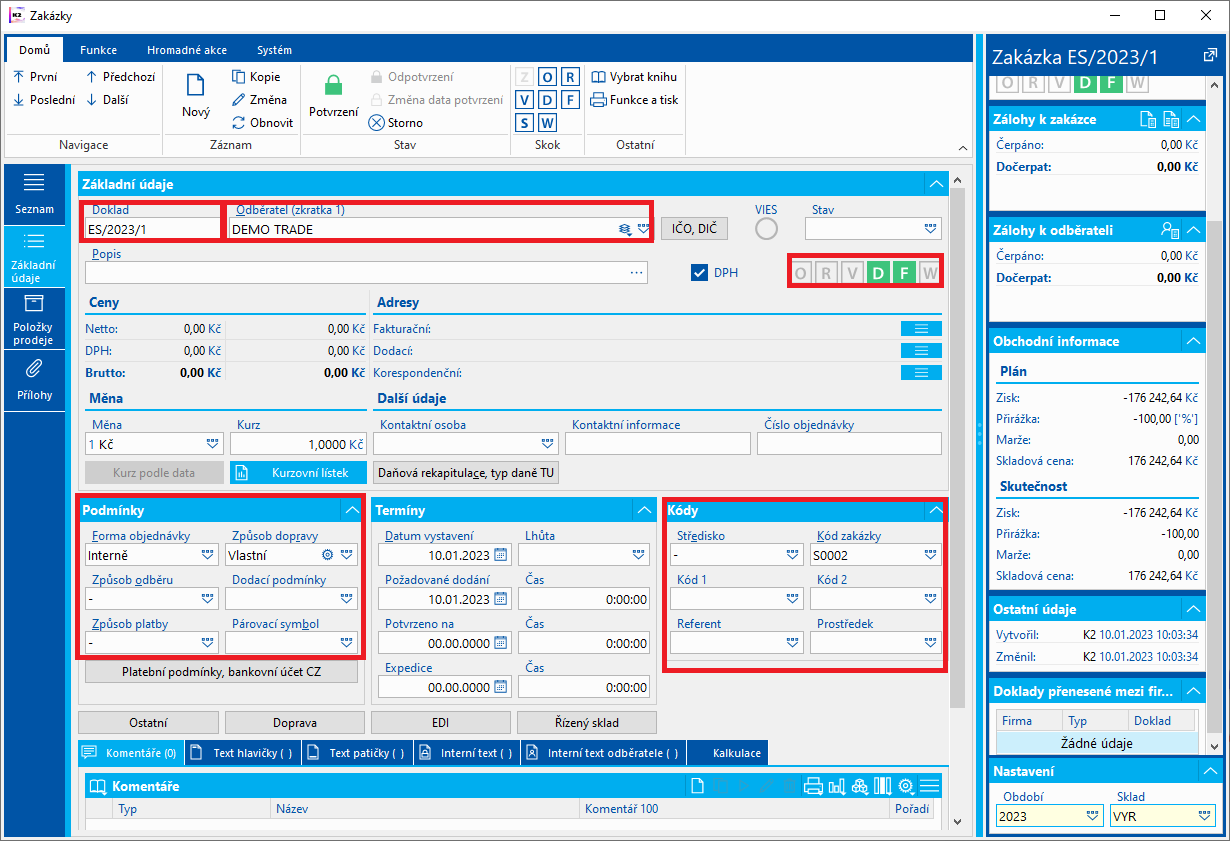Screen dimensions: 1230x841
Task: Open Funkce a tisk print menu
Action: tap(634, 100)
